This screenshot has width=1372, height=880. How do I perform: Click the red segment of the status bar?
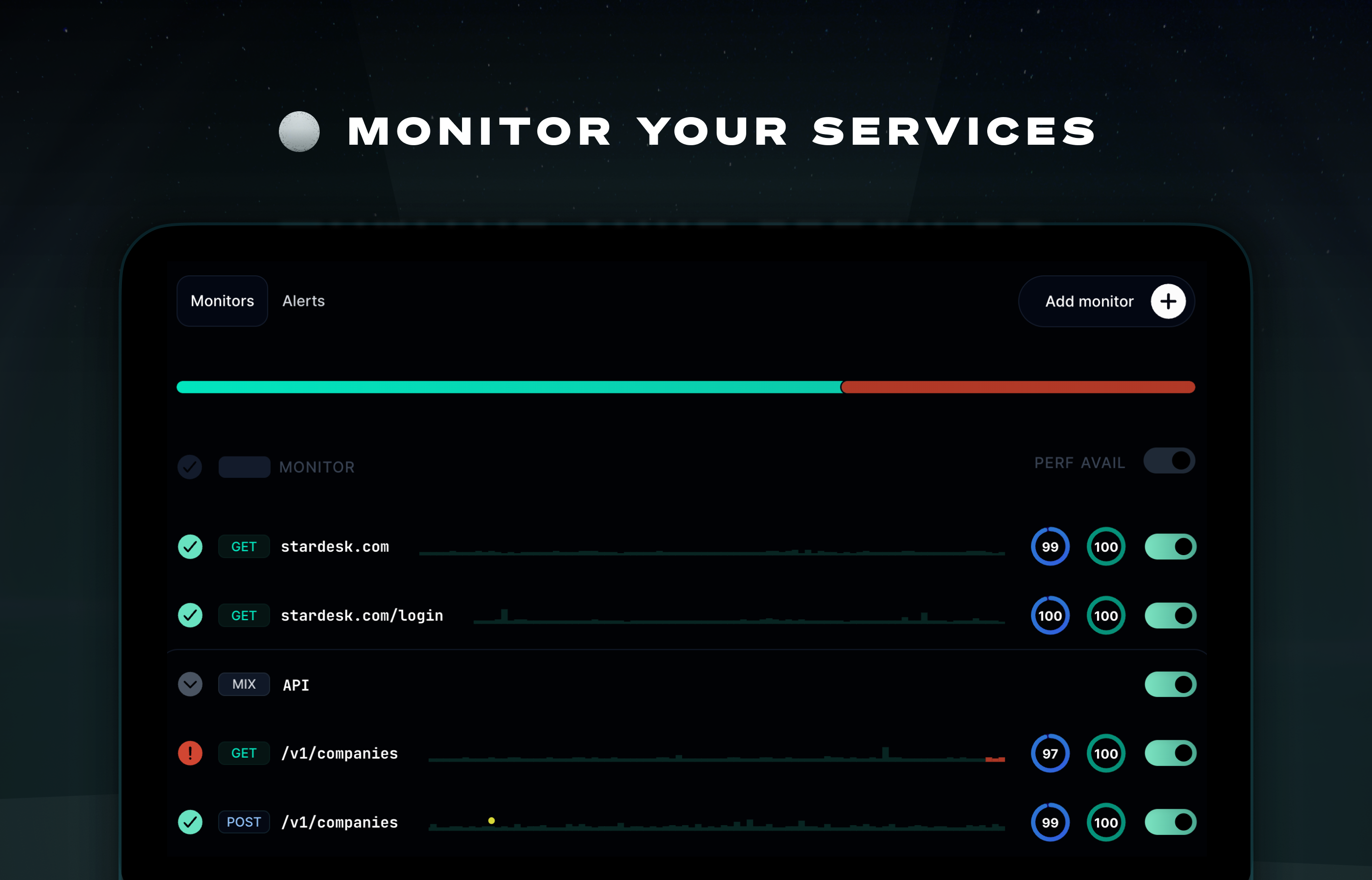click(1017, 387)
